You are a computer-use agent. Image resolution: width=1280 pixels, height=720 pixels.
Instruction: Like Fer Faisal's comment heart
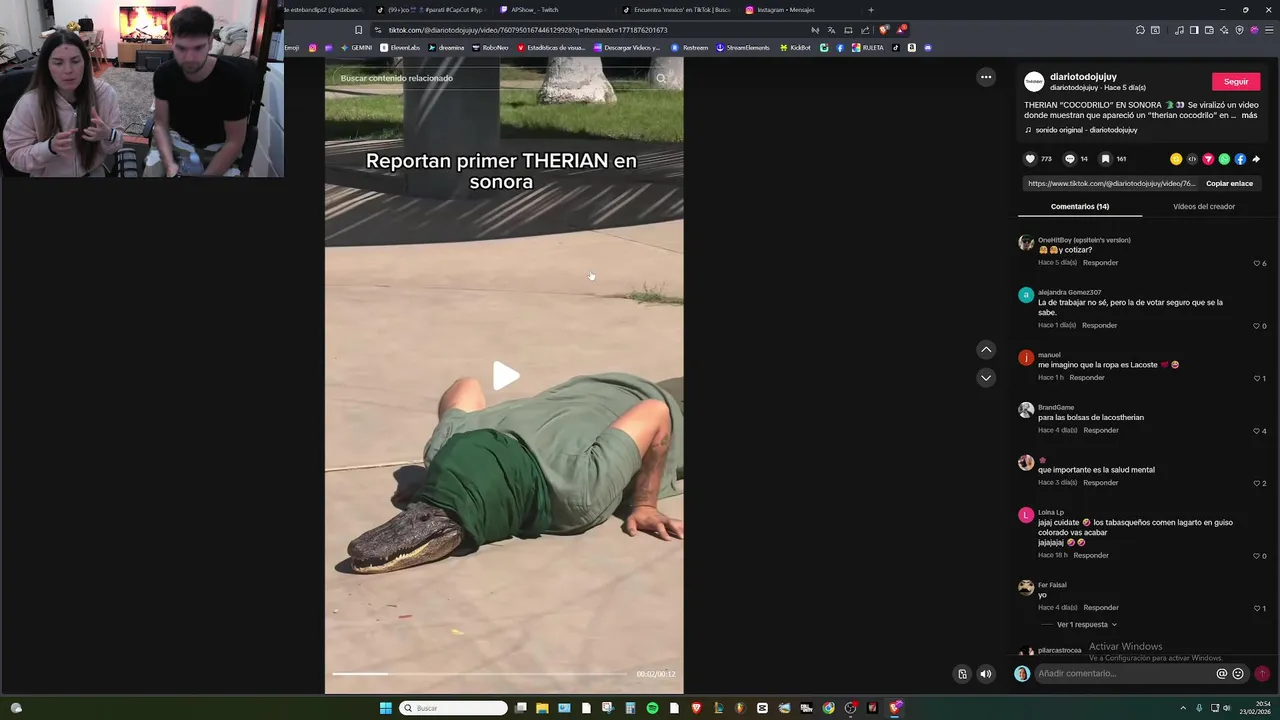click(1257, 608)
